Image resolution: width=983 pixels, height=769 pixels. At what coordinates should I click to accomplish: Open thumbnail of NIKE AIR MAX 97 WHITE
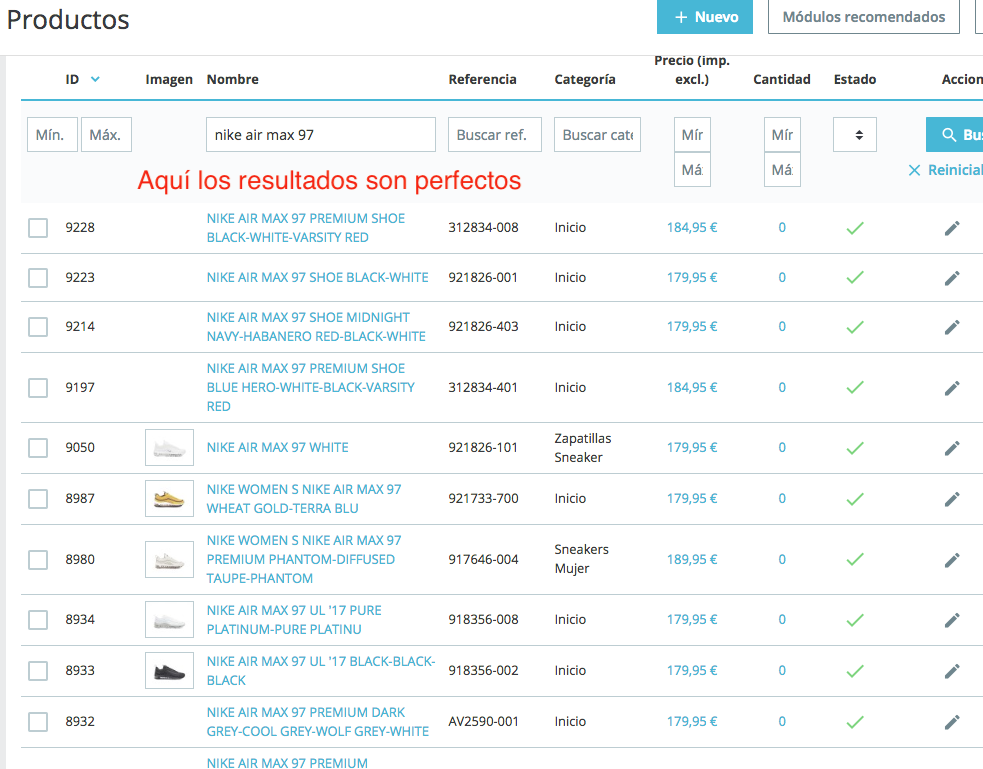tap(169, 447)
